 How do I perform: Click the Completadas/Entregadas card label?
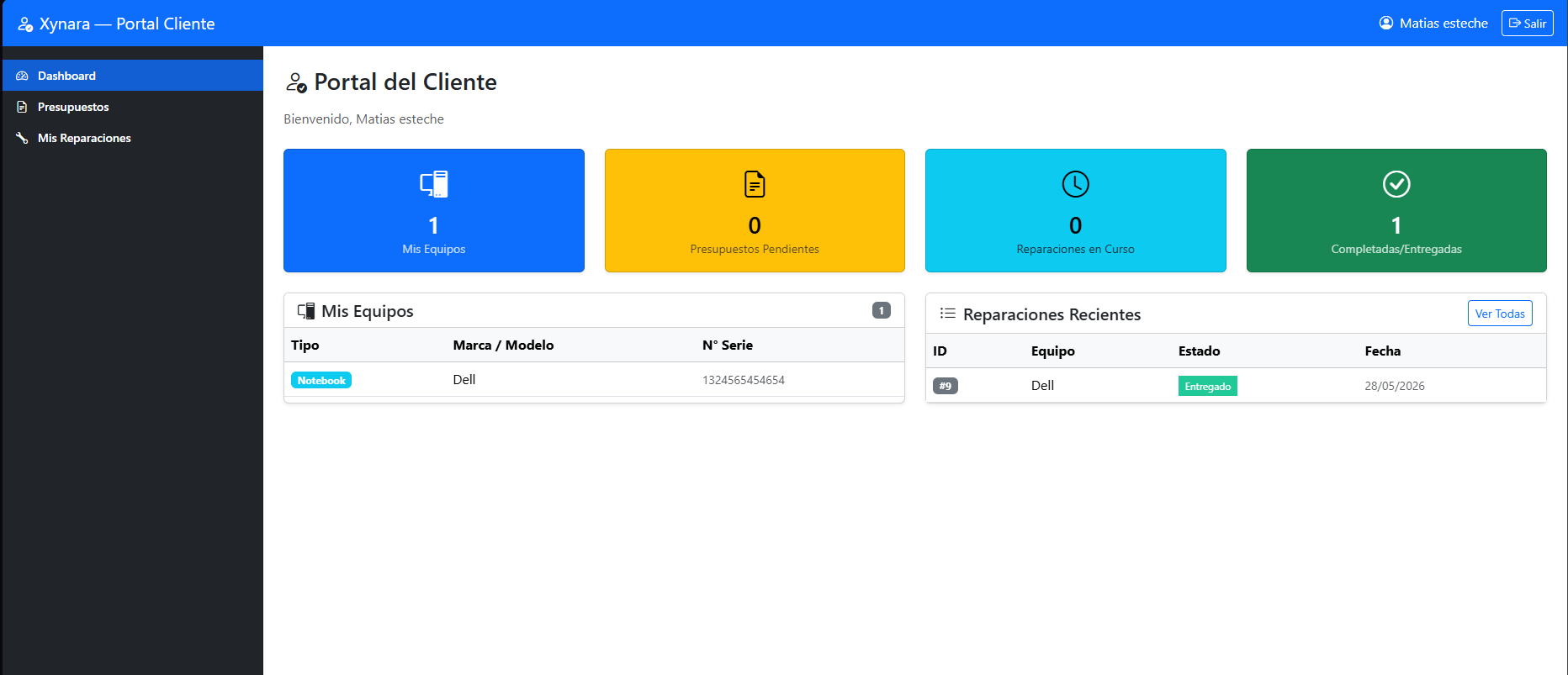pyautogui.click(x=1396, y=249)
